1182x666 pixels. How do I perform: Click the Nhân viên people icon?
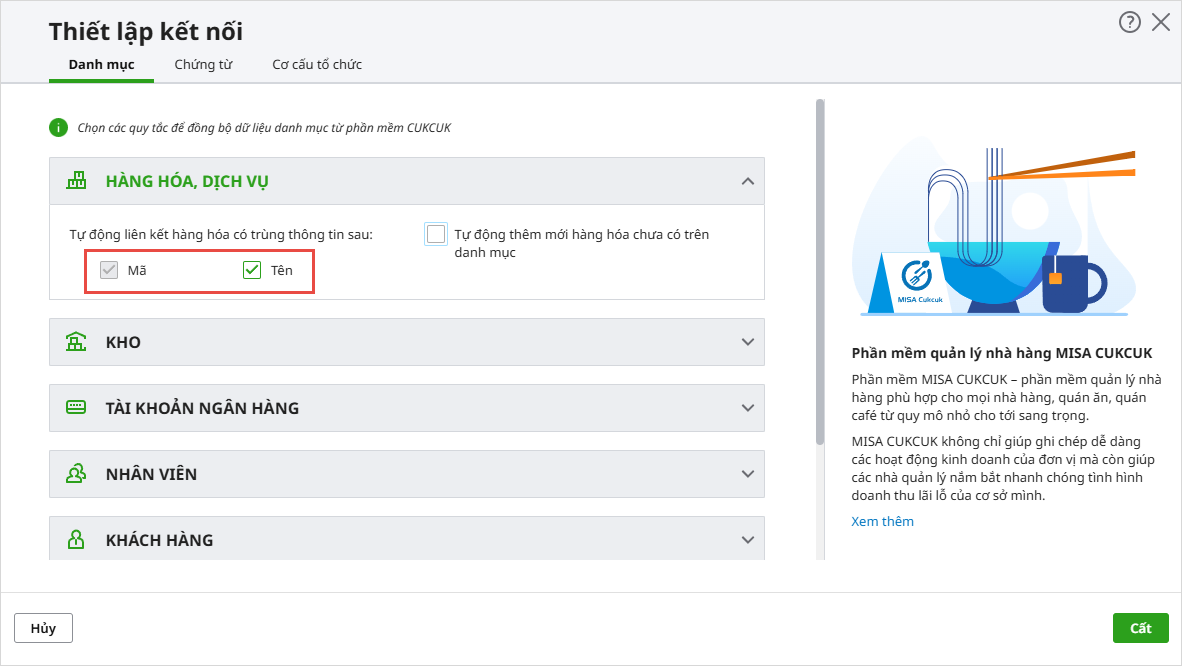click(77, 474)
